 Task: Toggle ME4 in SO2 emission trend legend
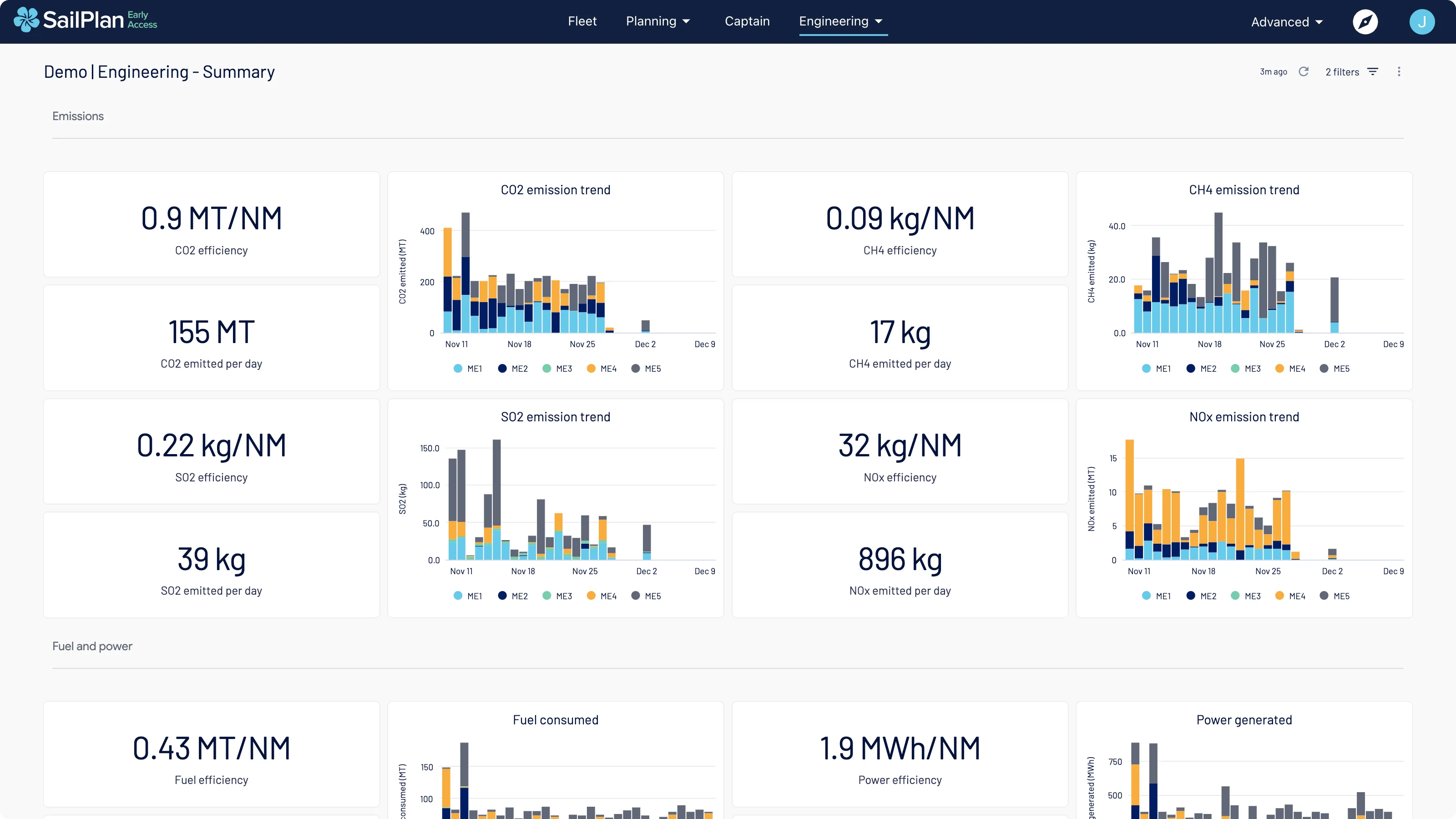[x=602, y=596]
